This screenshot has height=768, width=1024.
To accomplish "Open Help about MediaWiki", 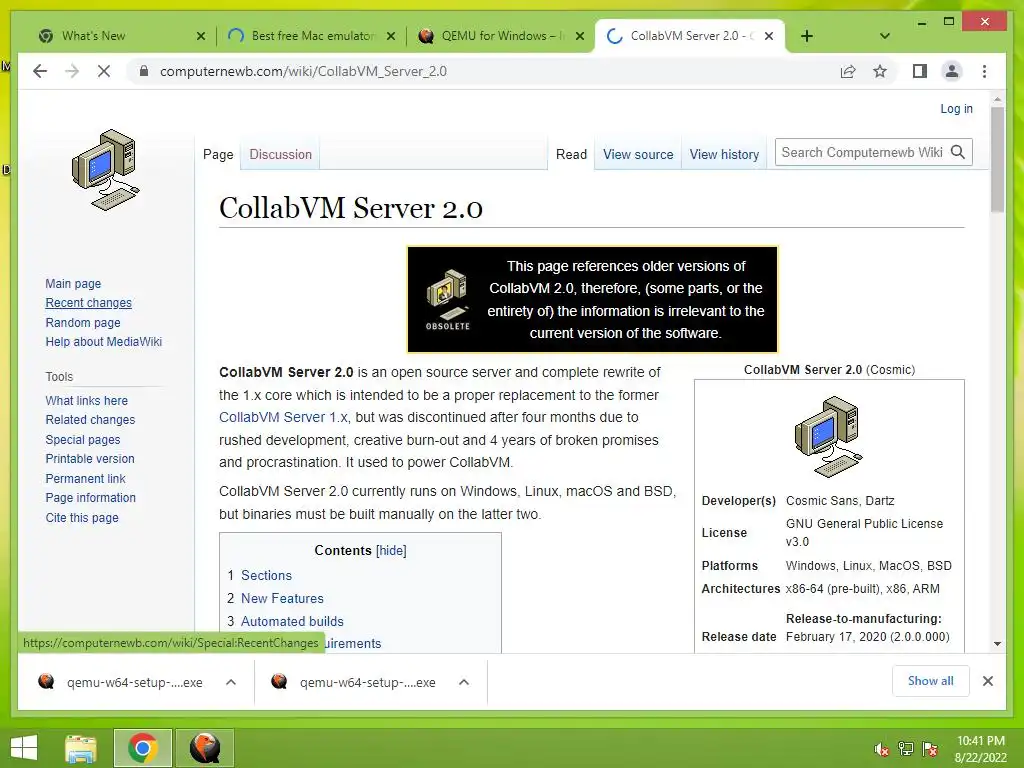I will [103, 342].
